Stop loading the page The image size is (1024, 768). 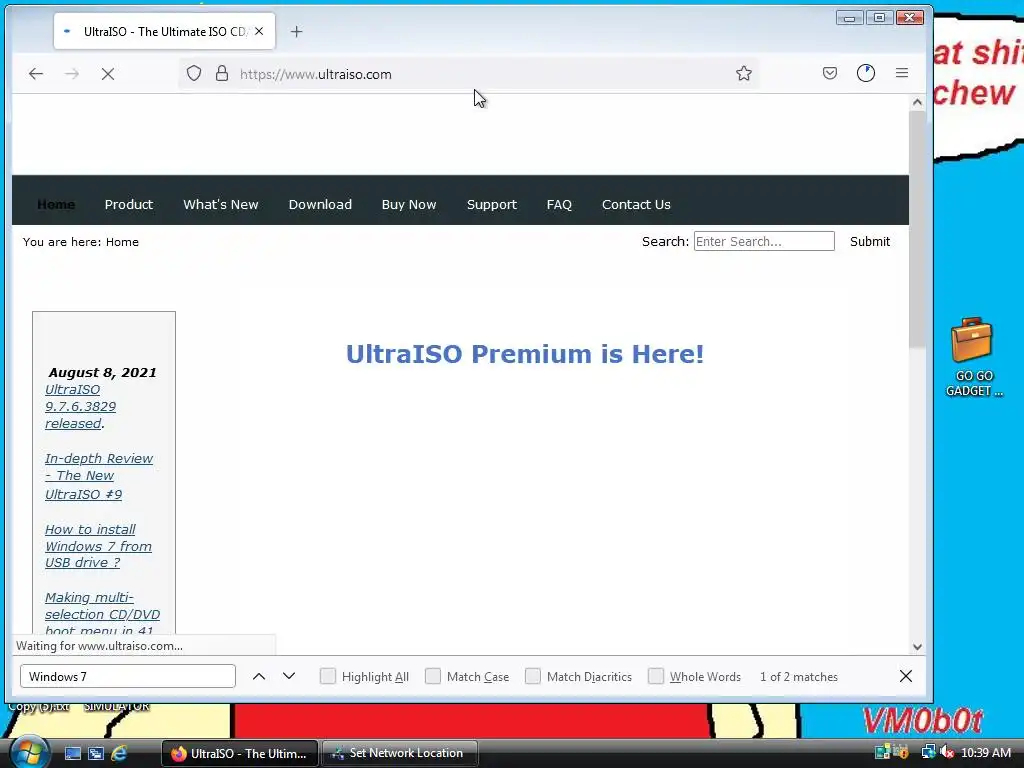pyautogui.click(x=108, y=74)
